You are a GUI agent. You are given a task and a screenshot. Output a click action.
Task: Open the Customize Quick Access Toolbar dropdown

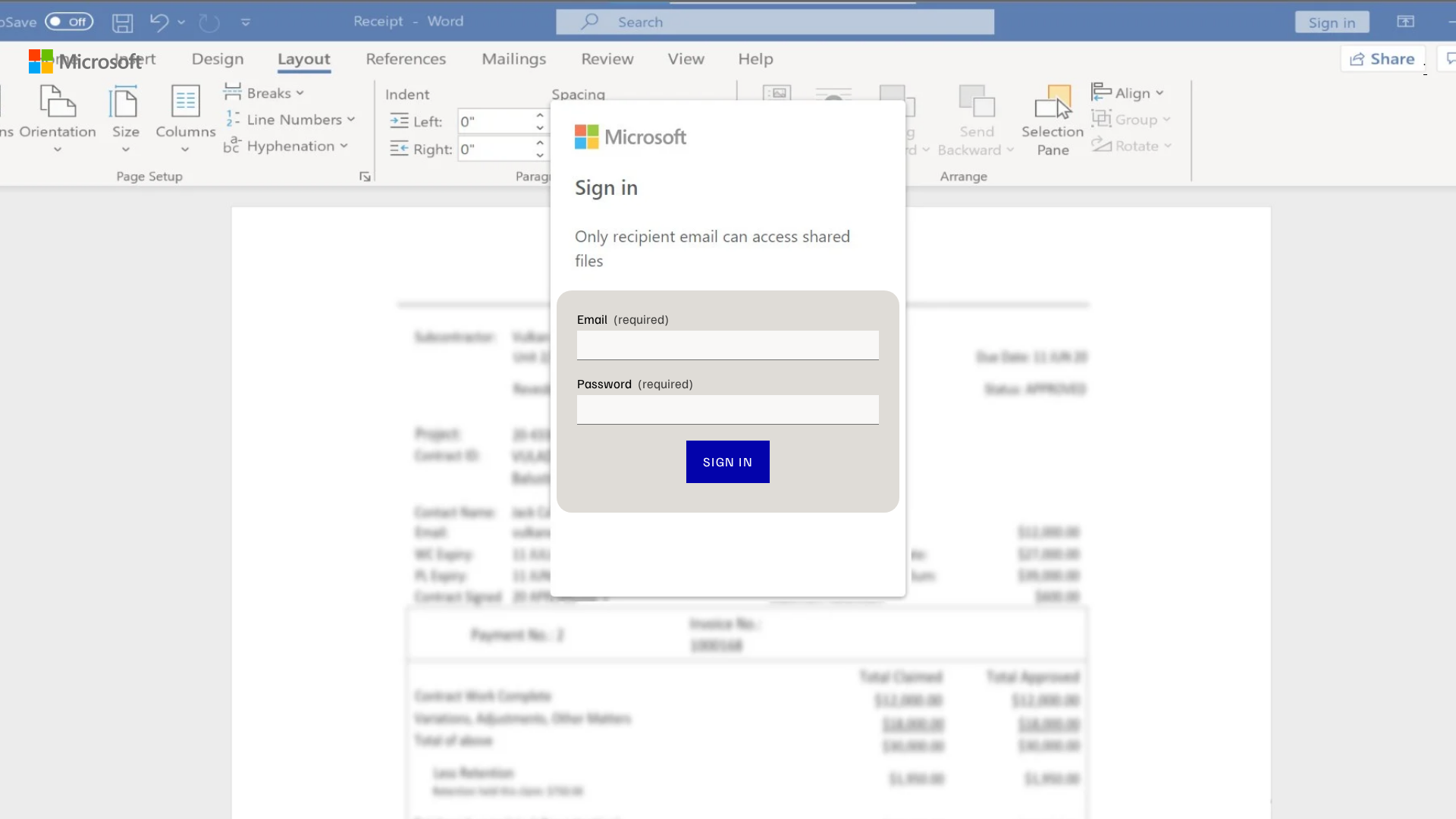[246, 23]
